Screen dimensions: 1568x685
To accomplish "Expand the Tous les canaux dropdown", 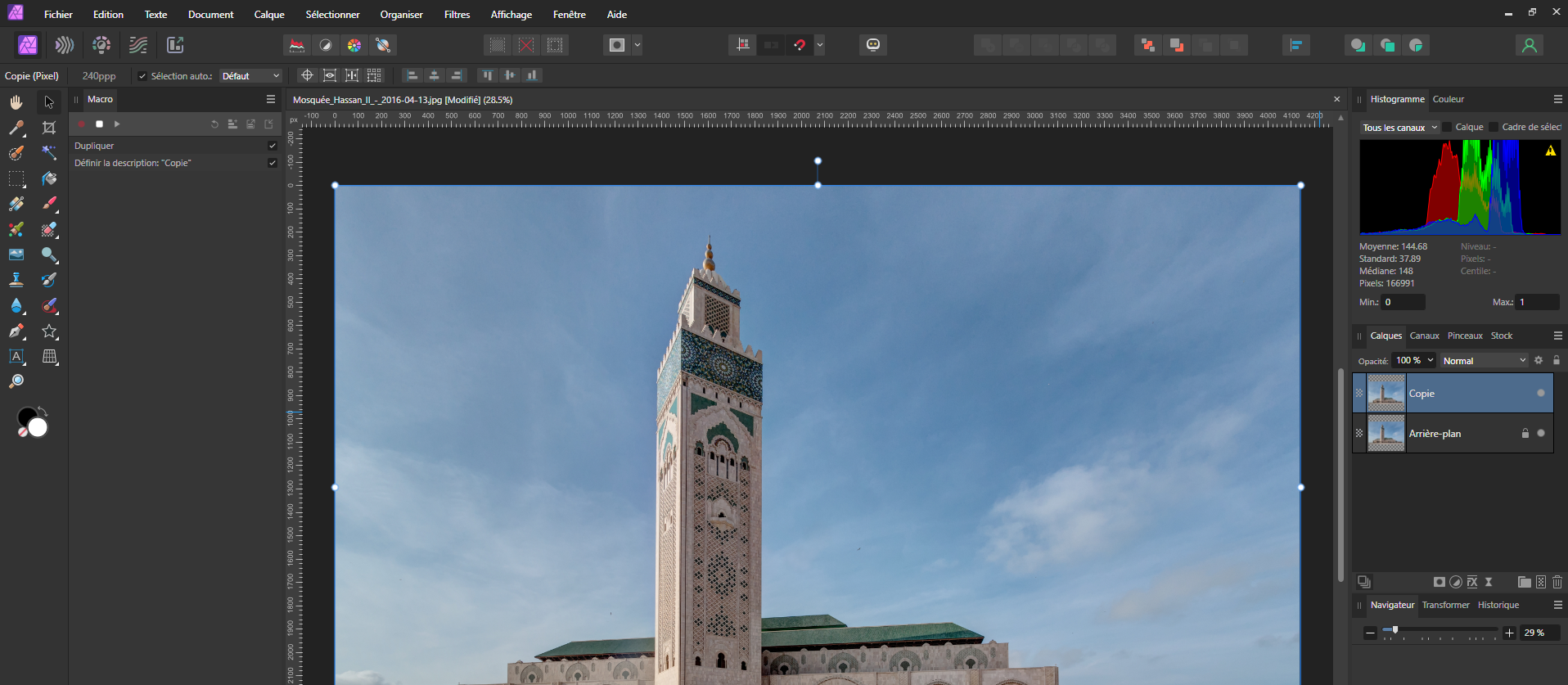I will (x=1399, y=128).
